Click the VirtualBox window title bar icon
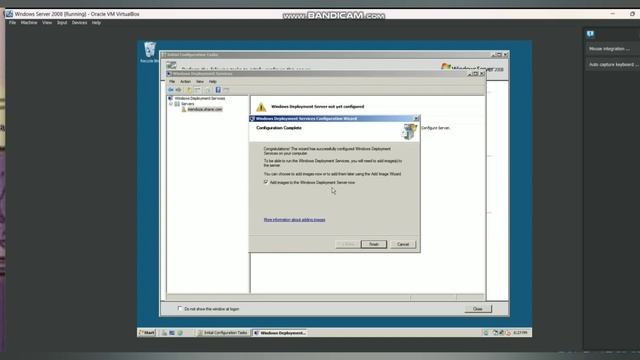The height and width of the screenshot is (360, 640). pyautogui.click(x=9, y=14)
